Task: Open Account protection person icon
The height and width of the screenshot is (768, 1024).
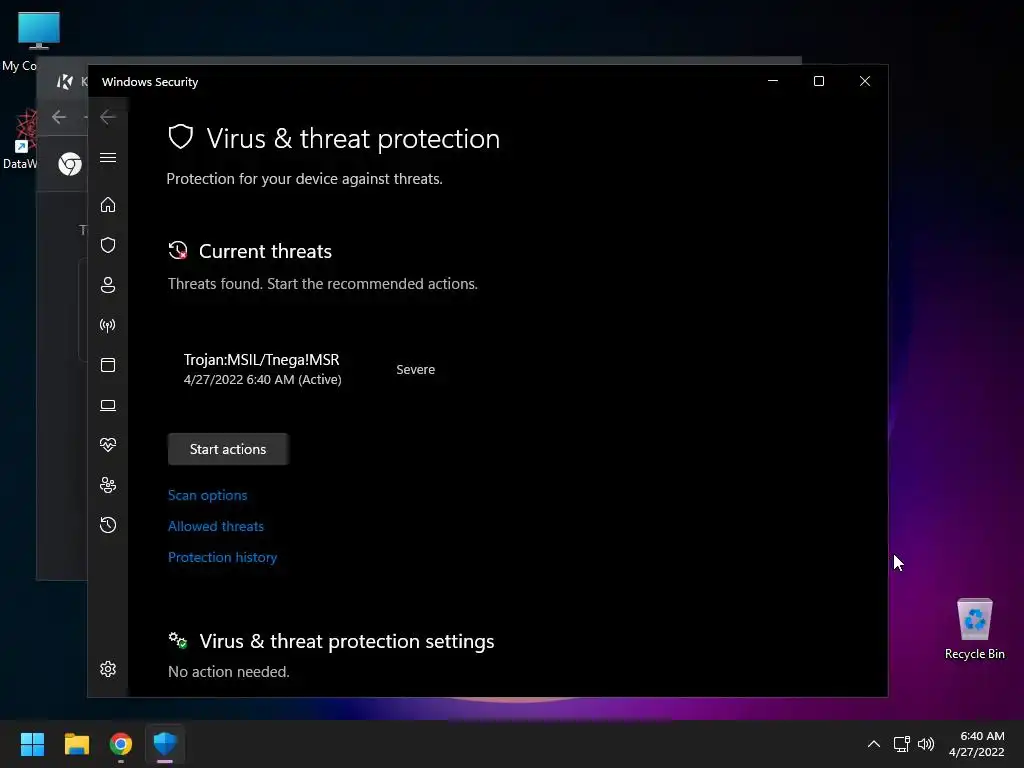Action: (108, 285)
